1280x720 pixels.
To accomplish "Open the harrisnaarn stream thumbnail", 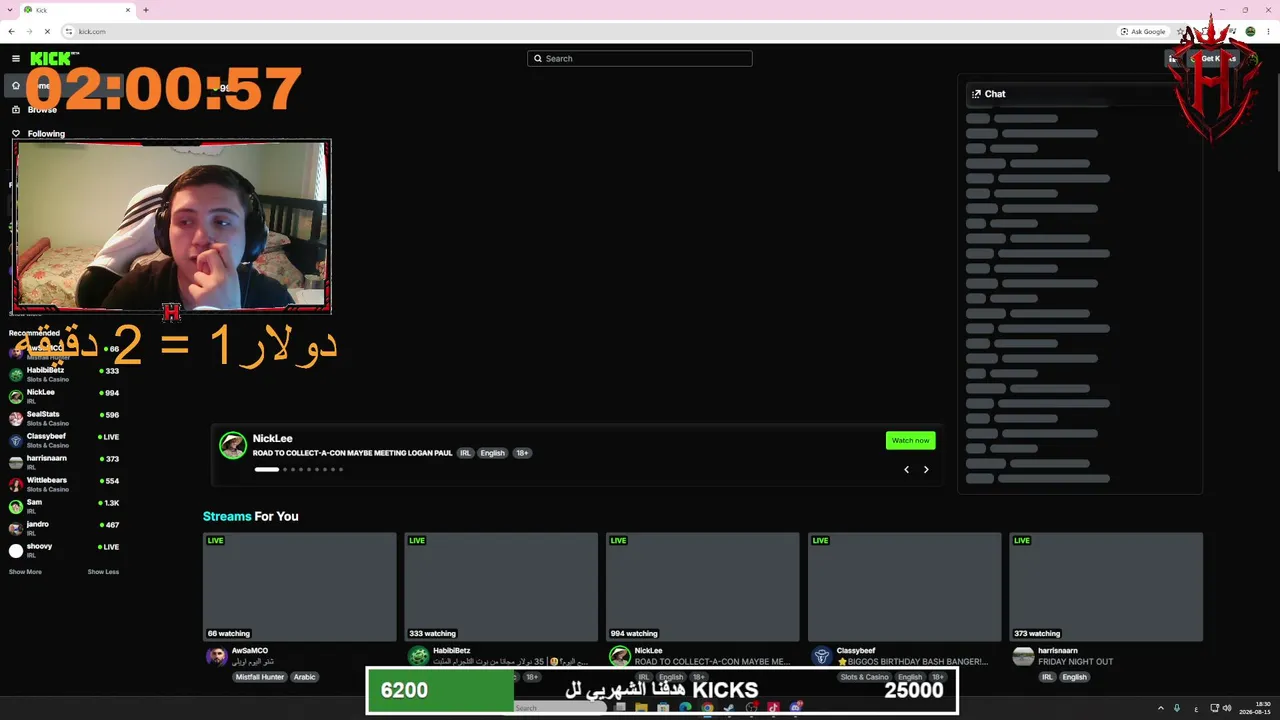I will (x=1106, y=587).
